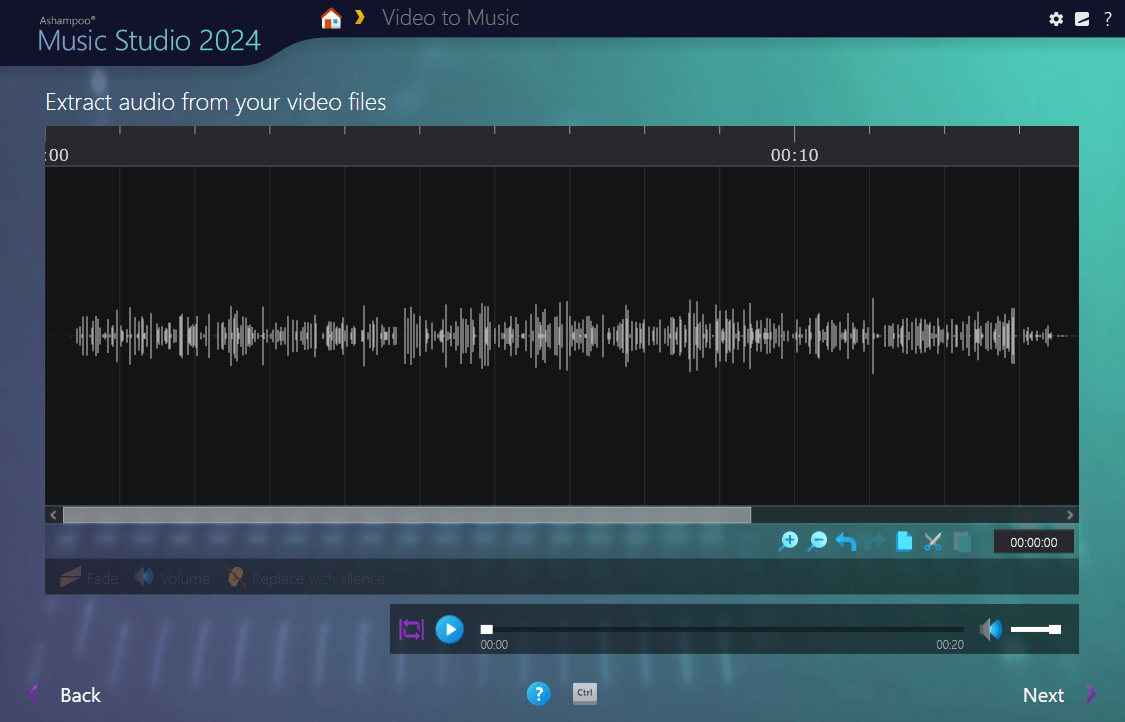The image size is (1125, 722).
Task: Select Replace with silence
Action: tap(305, 578)
